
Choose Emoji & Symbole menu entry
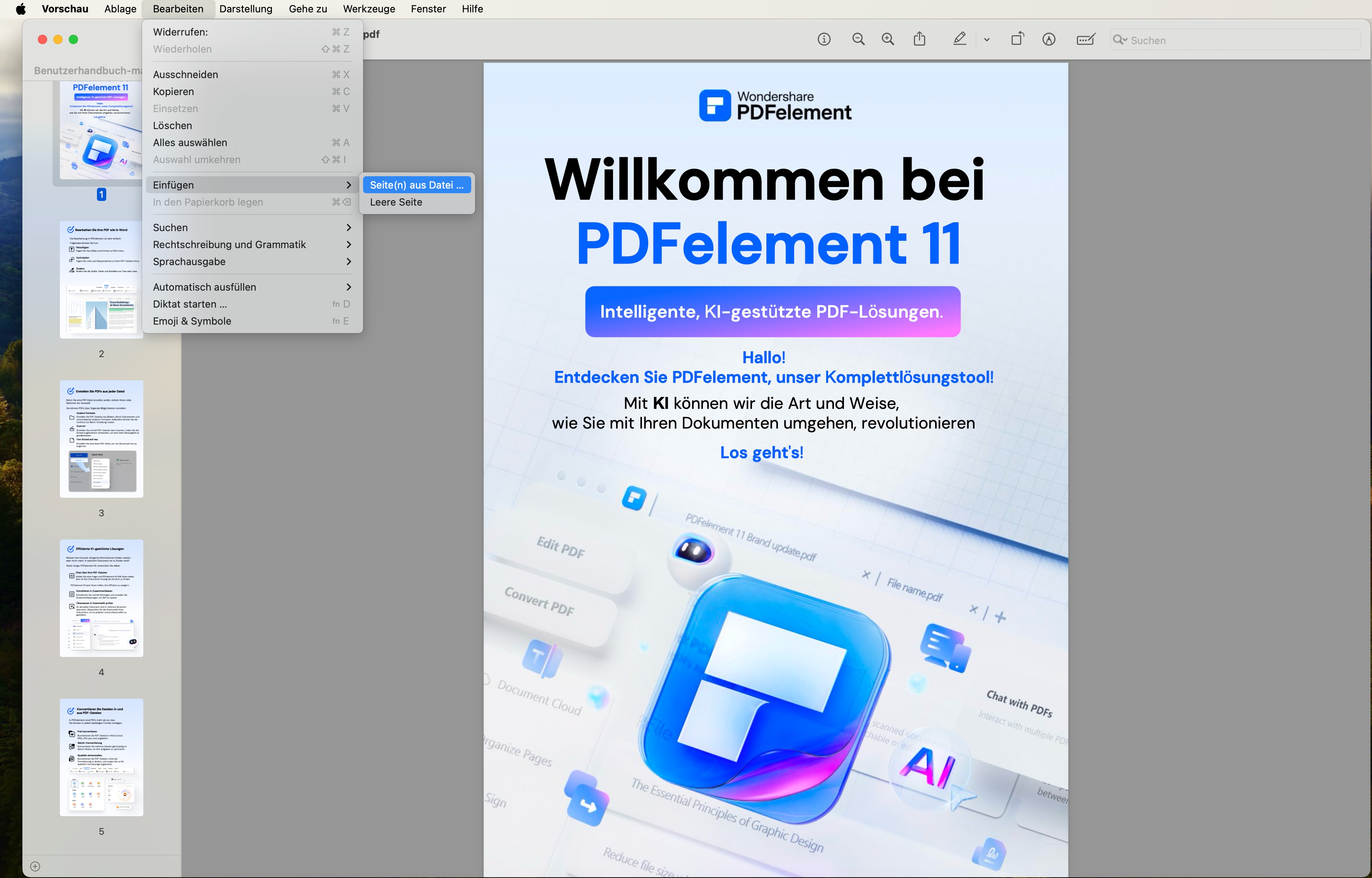[x=252, y=321]
